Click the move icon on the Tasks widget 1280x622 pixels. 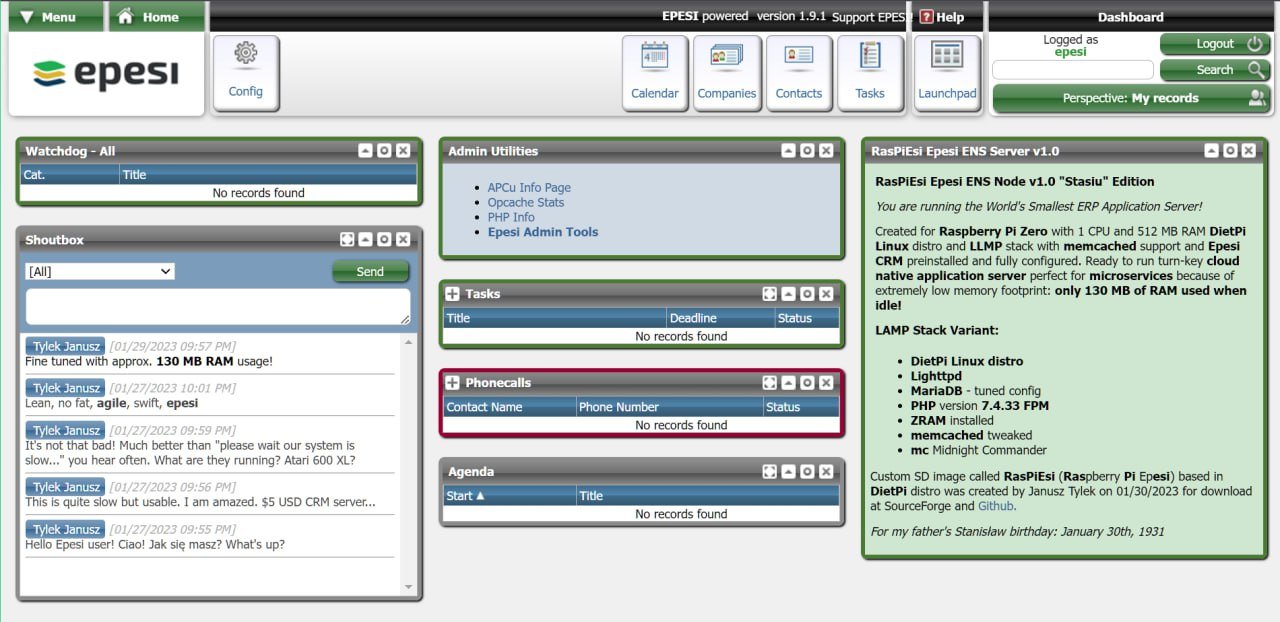(769, 293)
